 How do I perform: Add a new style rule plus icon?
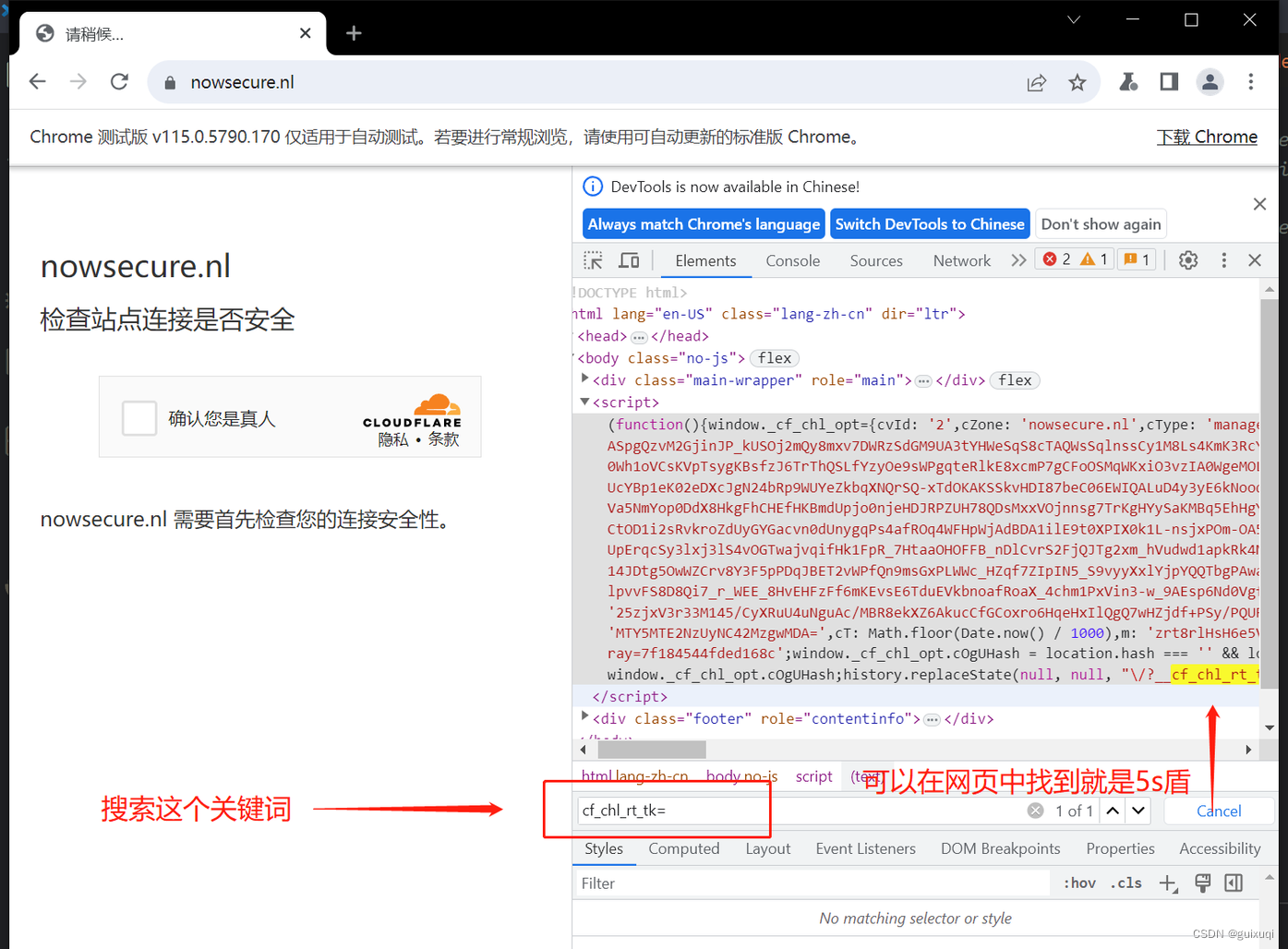1168,883
